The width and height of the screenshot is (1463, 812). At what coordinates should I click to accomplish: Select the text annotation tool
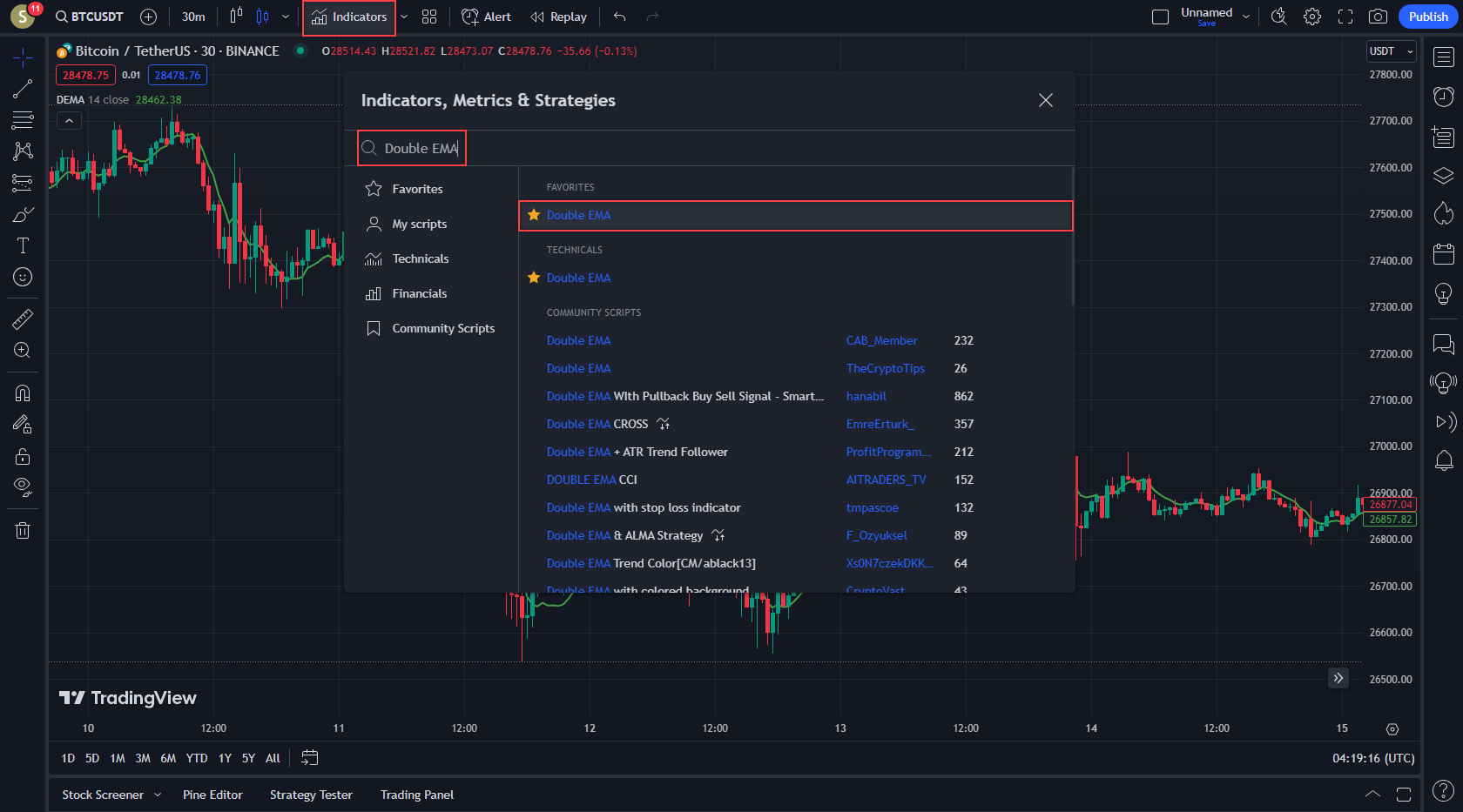(22, 245)
